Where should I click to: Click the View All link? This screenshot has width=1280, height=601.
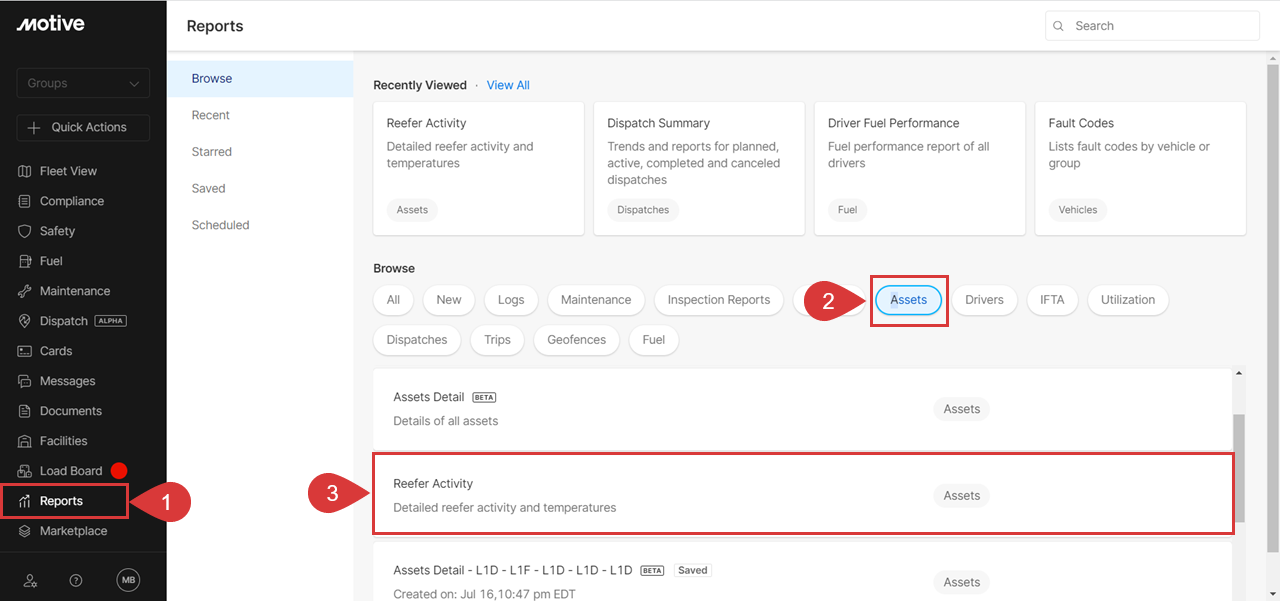[508, 85]
